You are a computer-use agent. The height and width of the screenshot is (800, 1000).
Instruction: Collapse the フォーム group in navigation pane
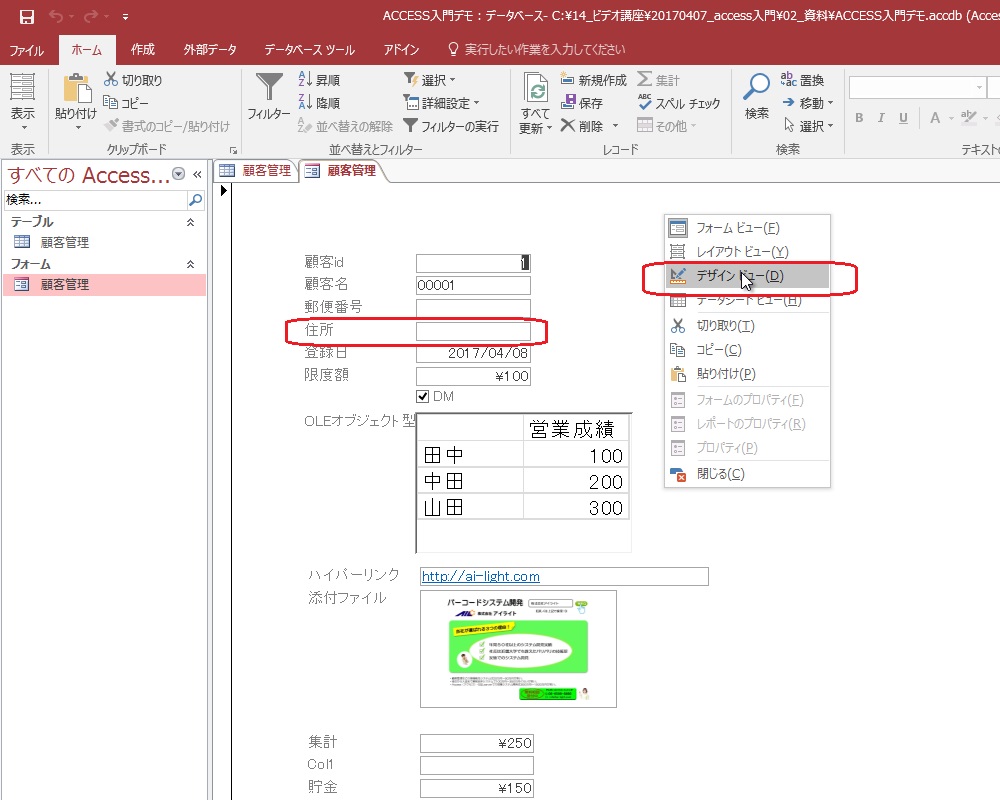(x=190, y=264)
